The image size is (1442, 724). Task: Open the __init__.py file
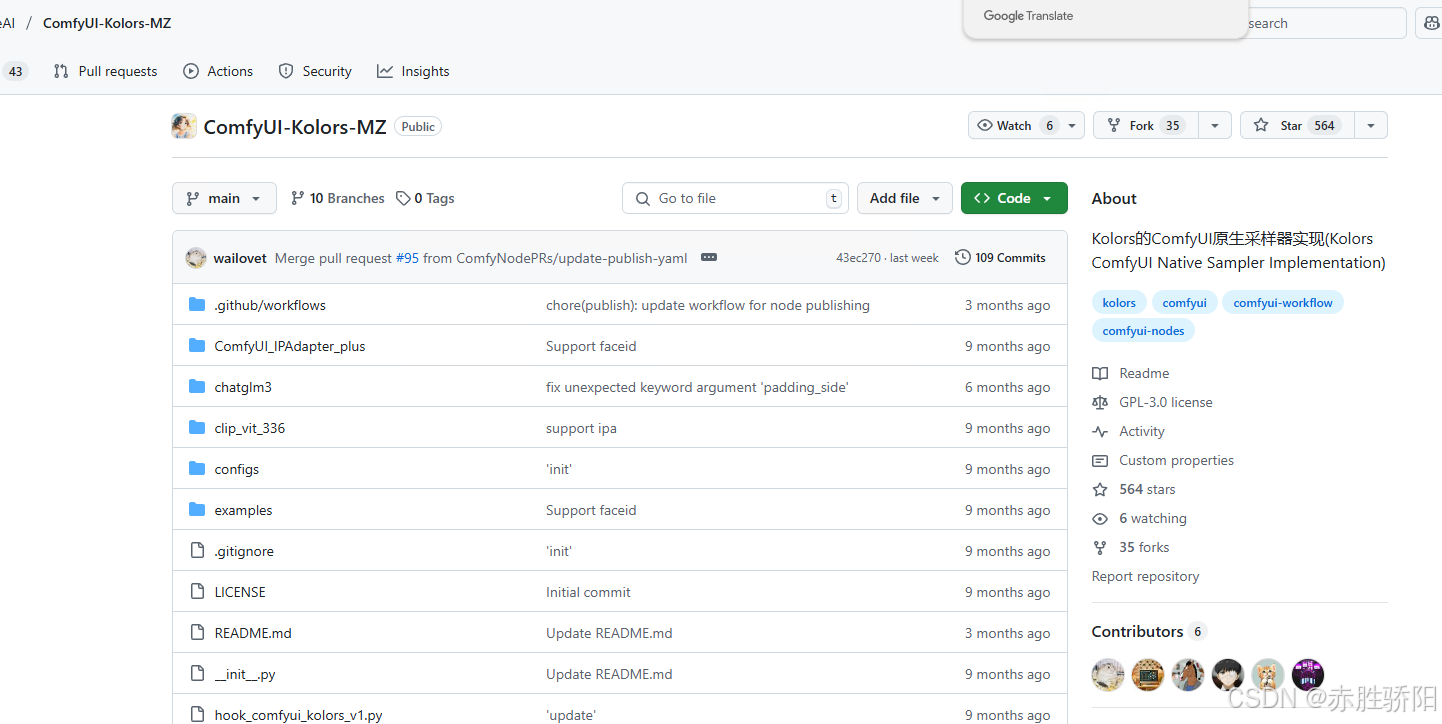245,674
